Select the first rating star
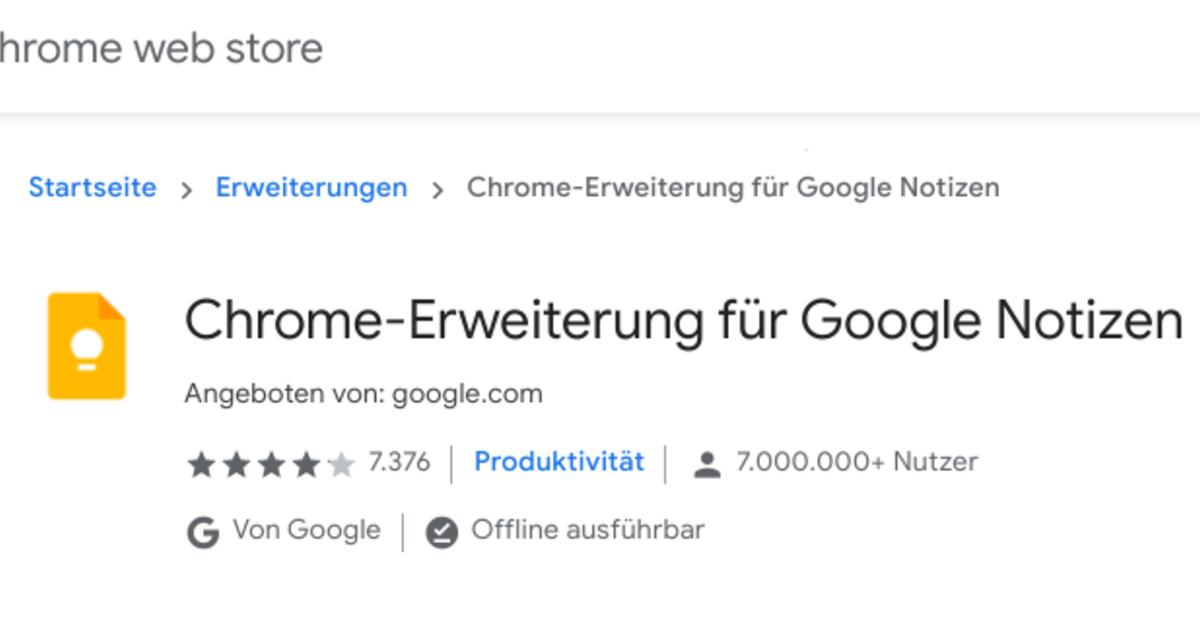Viewport: 1200px width, 628px height. pos(200,462)
